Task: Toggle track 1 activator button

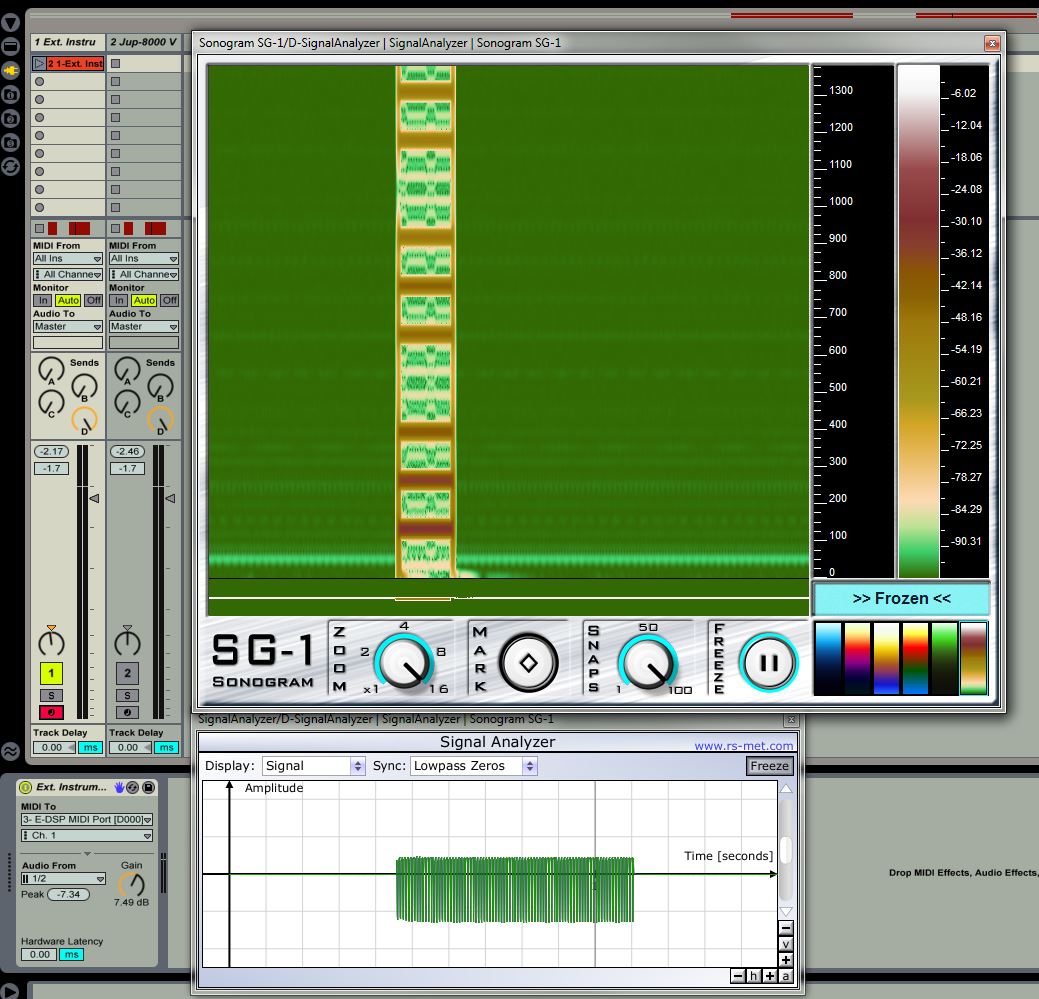Action: [51, 673]
